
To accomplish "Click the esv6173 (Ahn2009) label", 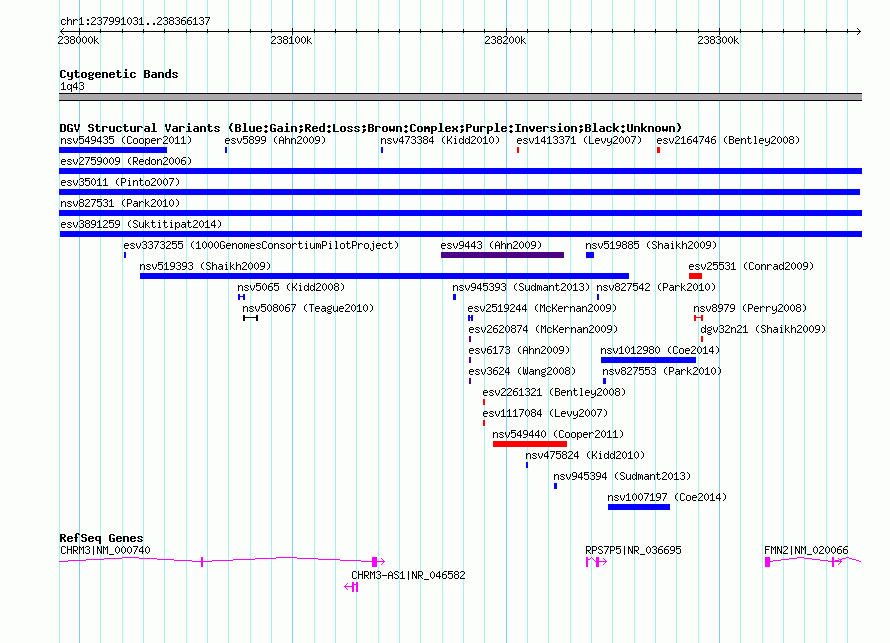I will (x=519, y=350).
